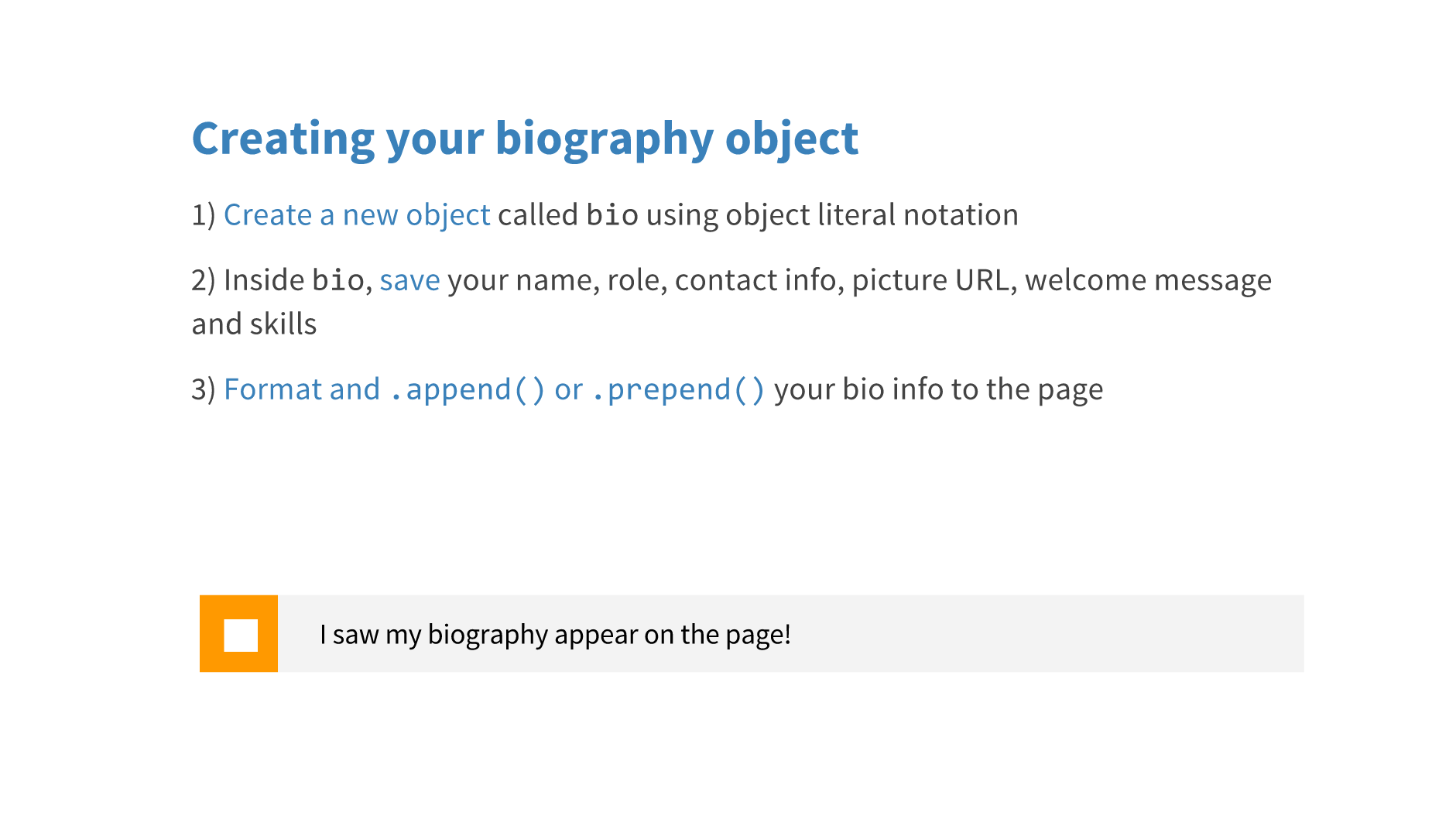Image resolution: width=1456 pixels, height=819 pixels.
Task: Click the empty gray area of the checkbox bar
Action: 1045,635
